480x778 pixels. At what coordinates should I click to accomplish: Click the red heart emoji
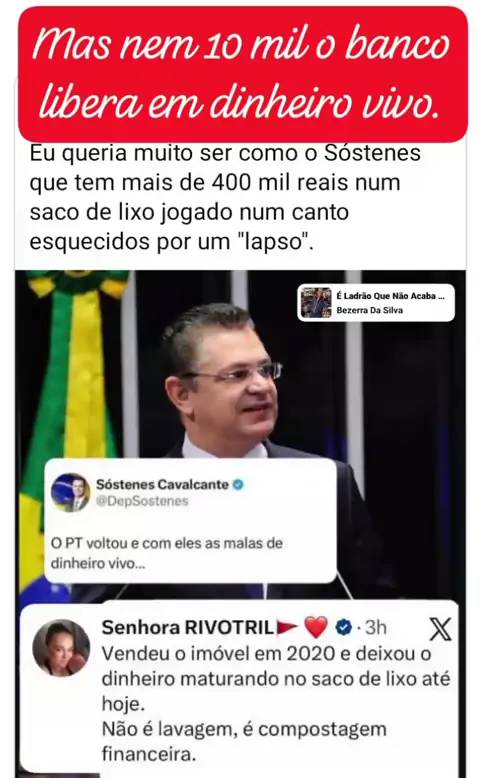click(316, 627)
